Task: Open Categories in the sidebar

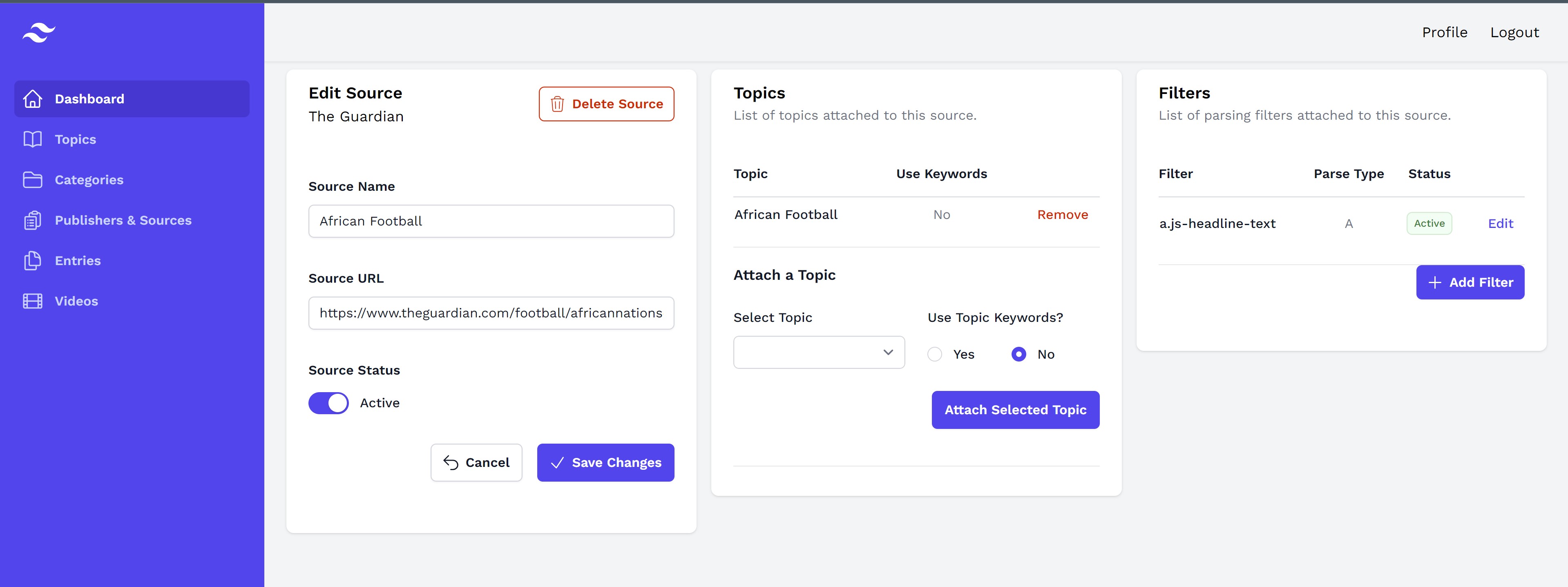Action: (132, 180)
